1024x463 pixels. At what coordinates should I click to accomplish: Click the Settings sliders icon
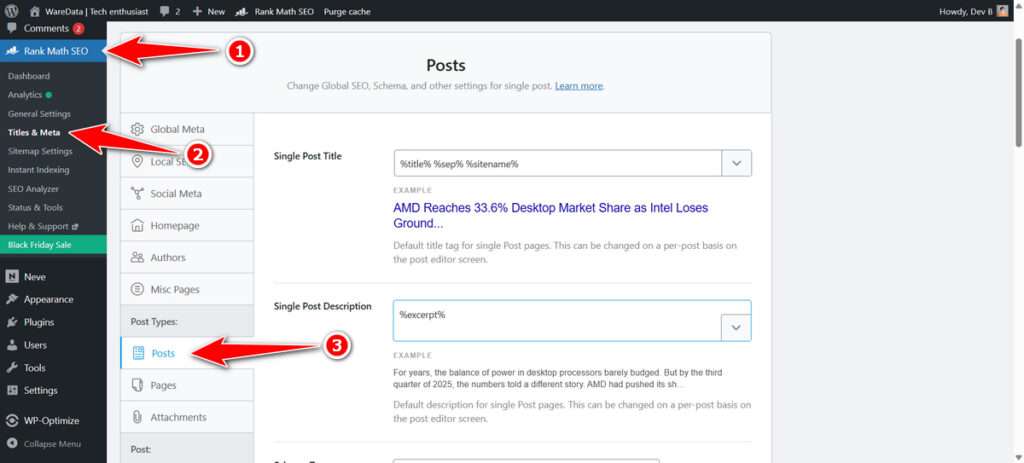coord(12,391)
